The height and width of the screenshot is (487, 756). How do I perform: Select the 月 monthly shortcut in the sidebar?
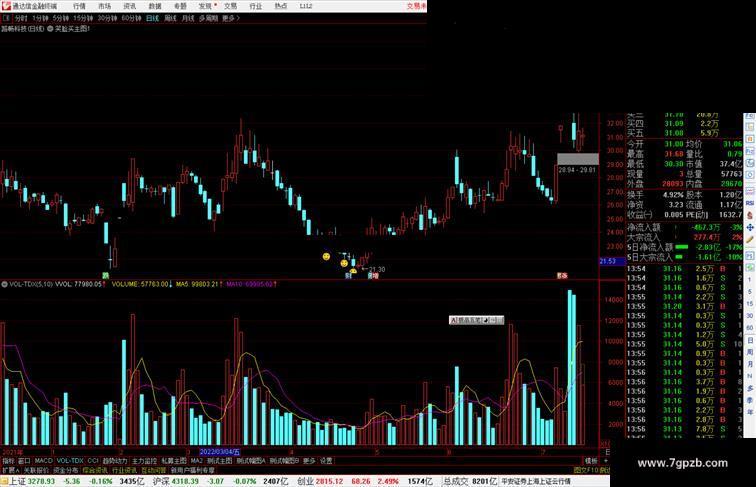click(x=750, y=364)
